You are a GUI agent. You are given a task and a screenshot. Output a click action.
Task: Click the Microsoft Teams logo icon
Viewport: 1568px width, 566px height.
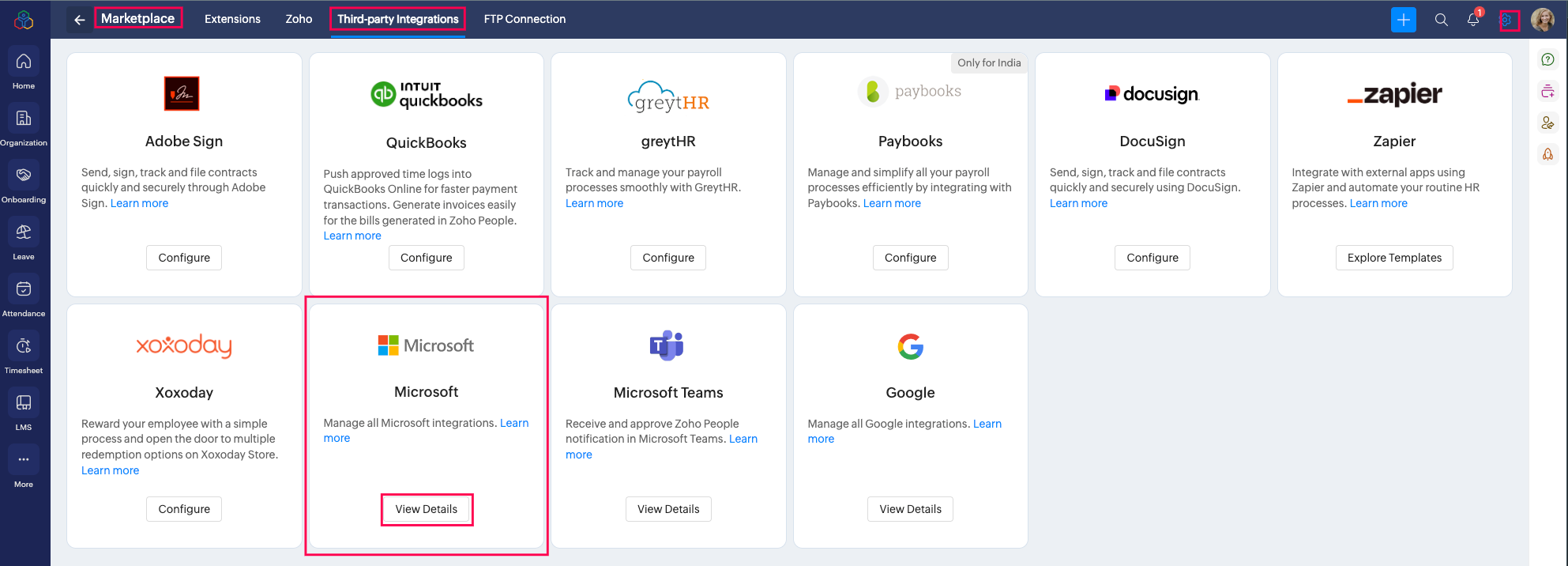[x=667, y=345]
